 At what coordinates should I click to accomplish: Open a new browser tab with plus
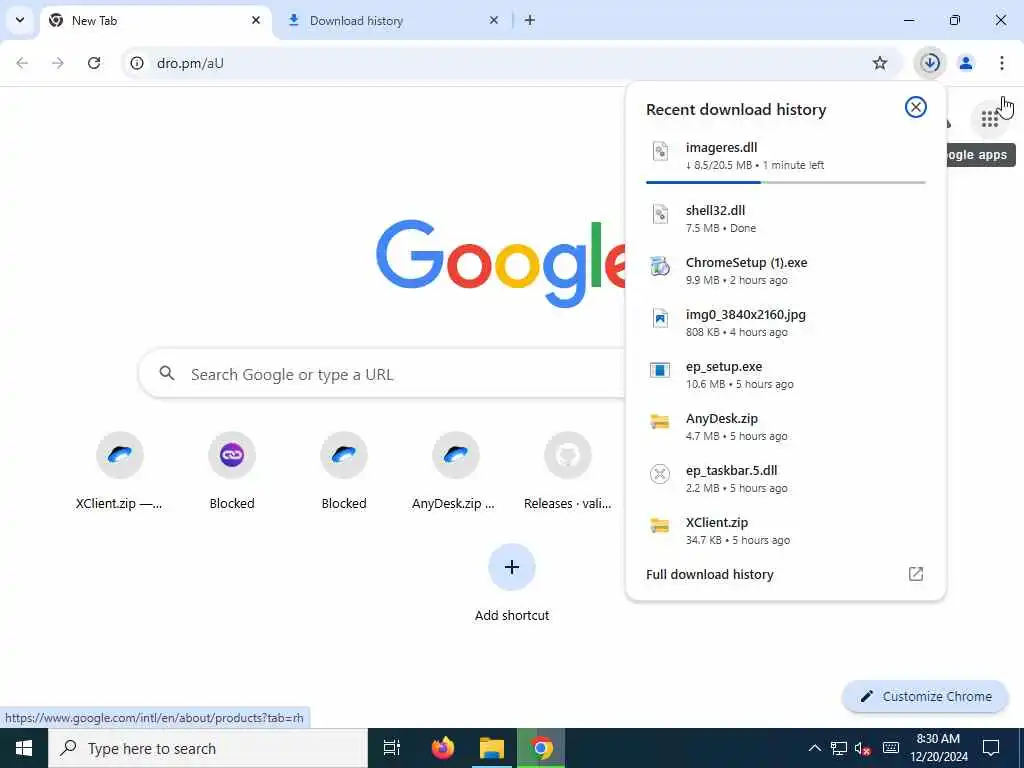tap(530, 20)
